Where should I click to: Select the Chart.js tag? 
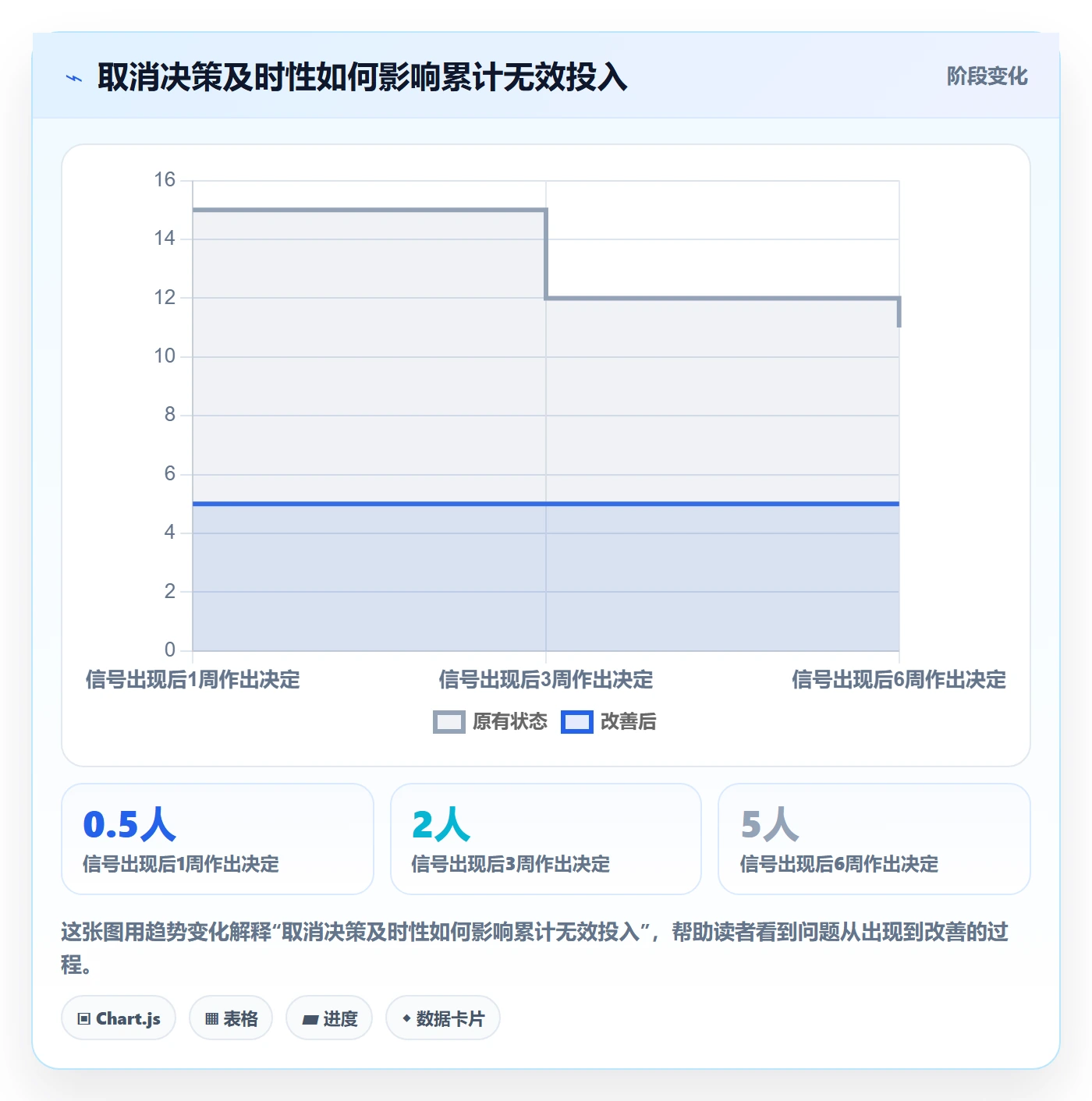pyautogui.click(x=119, y=1018)
